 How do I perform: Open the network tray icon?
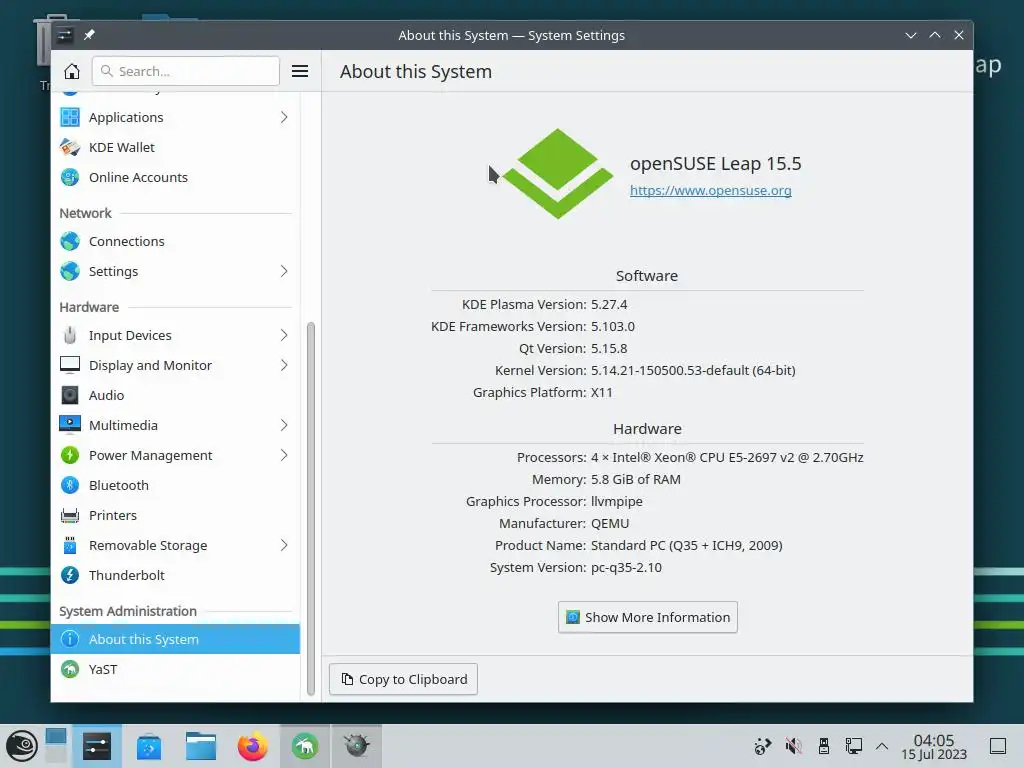tap(854, 746)
